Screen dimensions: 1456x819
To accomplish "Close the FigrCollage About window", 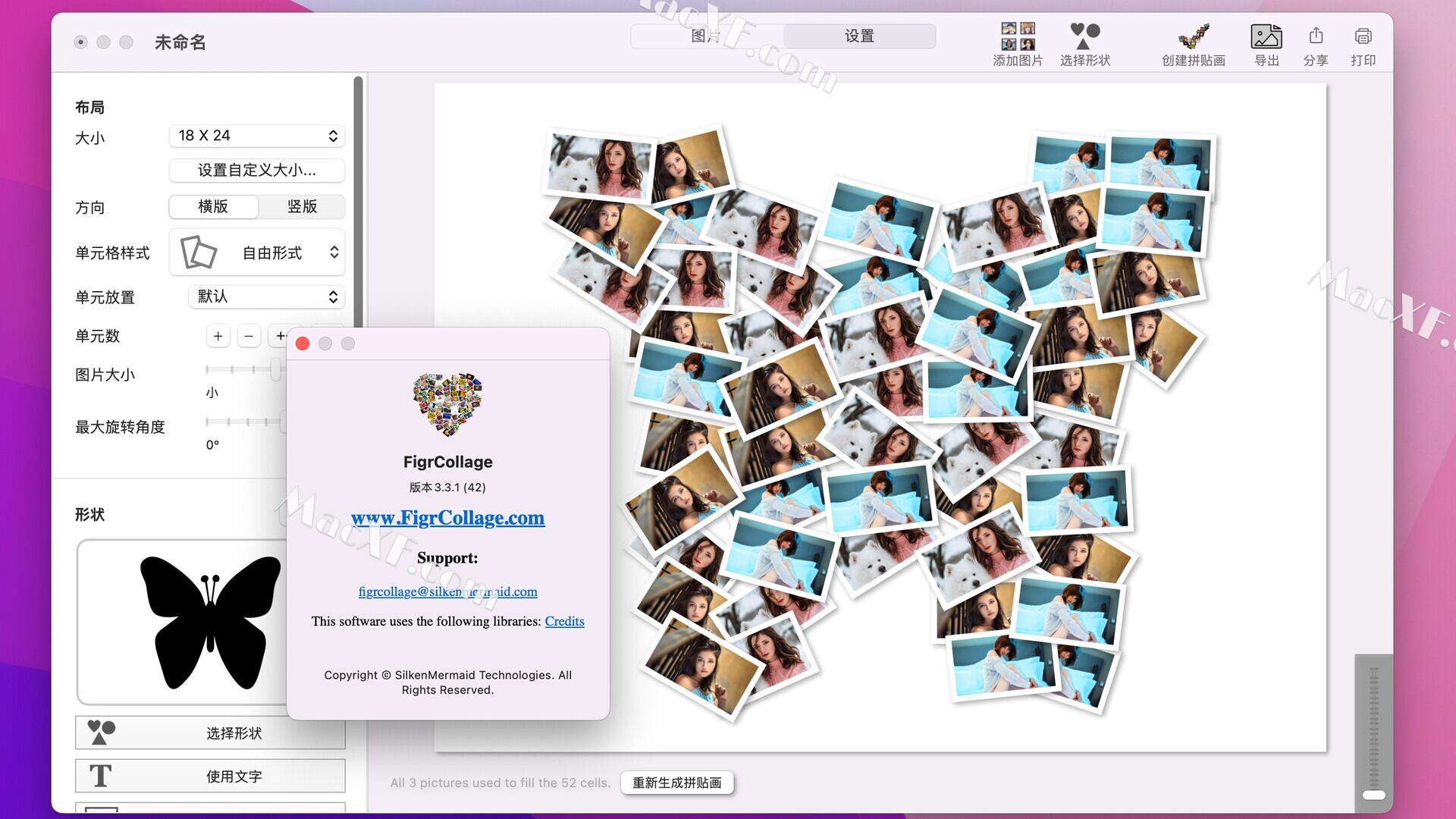I will coord(303,344).
